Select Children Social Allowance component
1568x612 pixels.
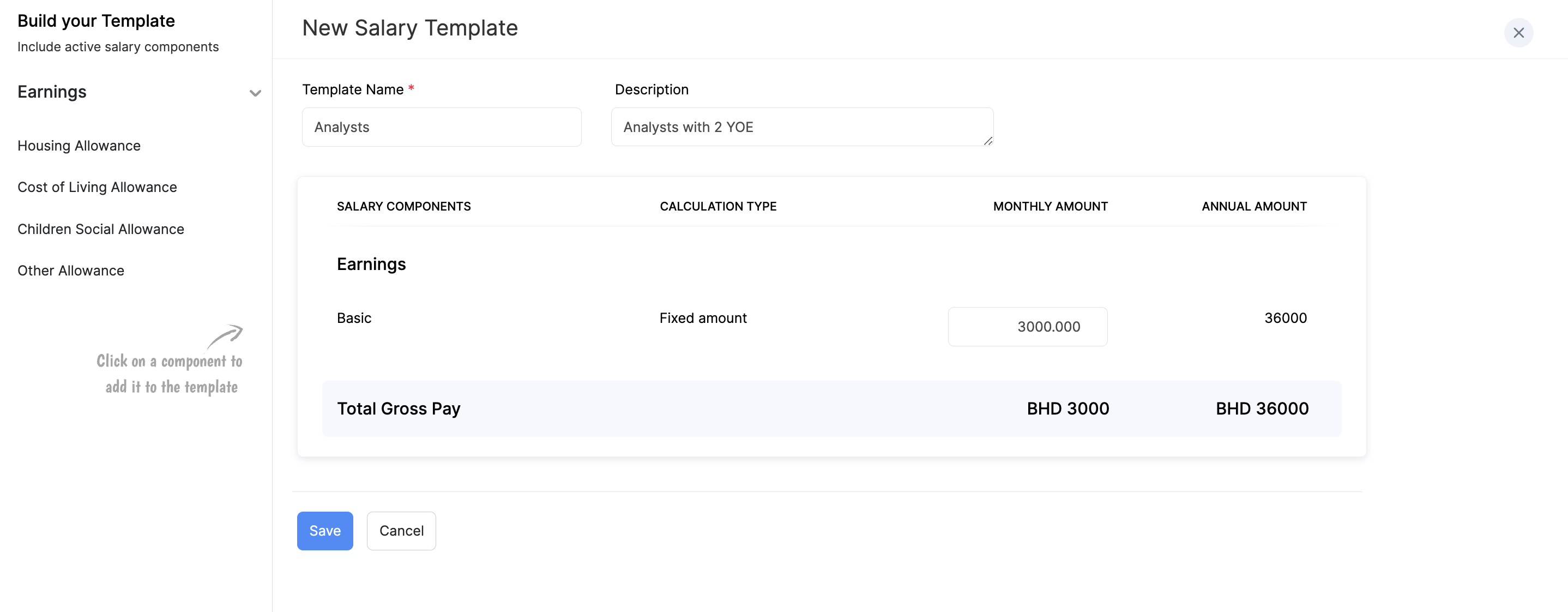tap(100, 229)
